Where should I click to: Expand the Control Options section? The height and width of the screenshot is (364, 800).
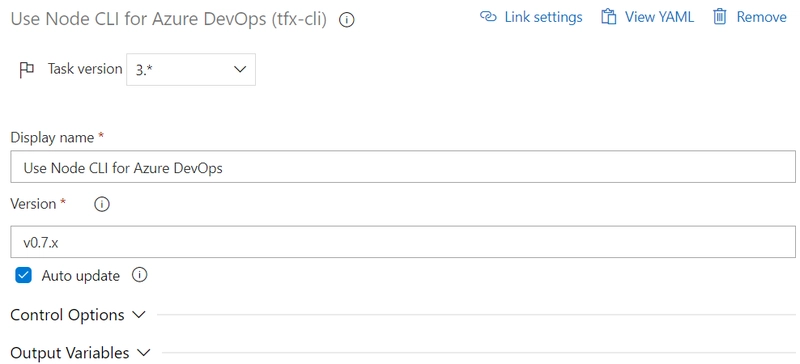click(x=78, y=315)
